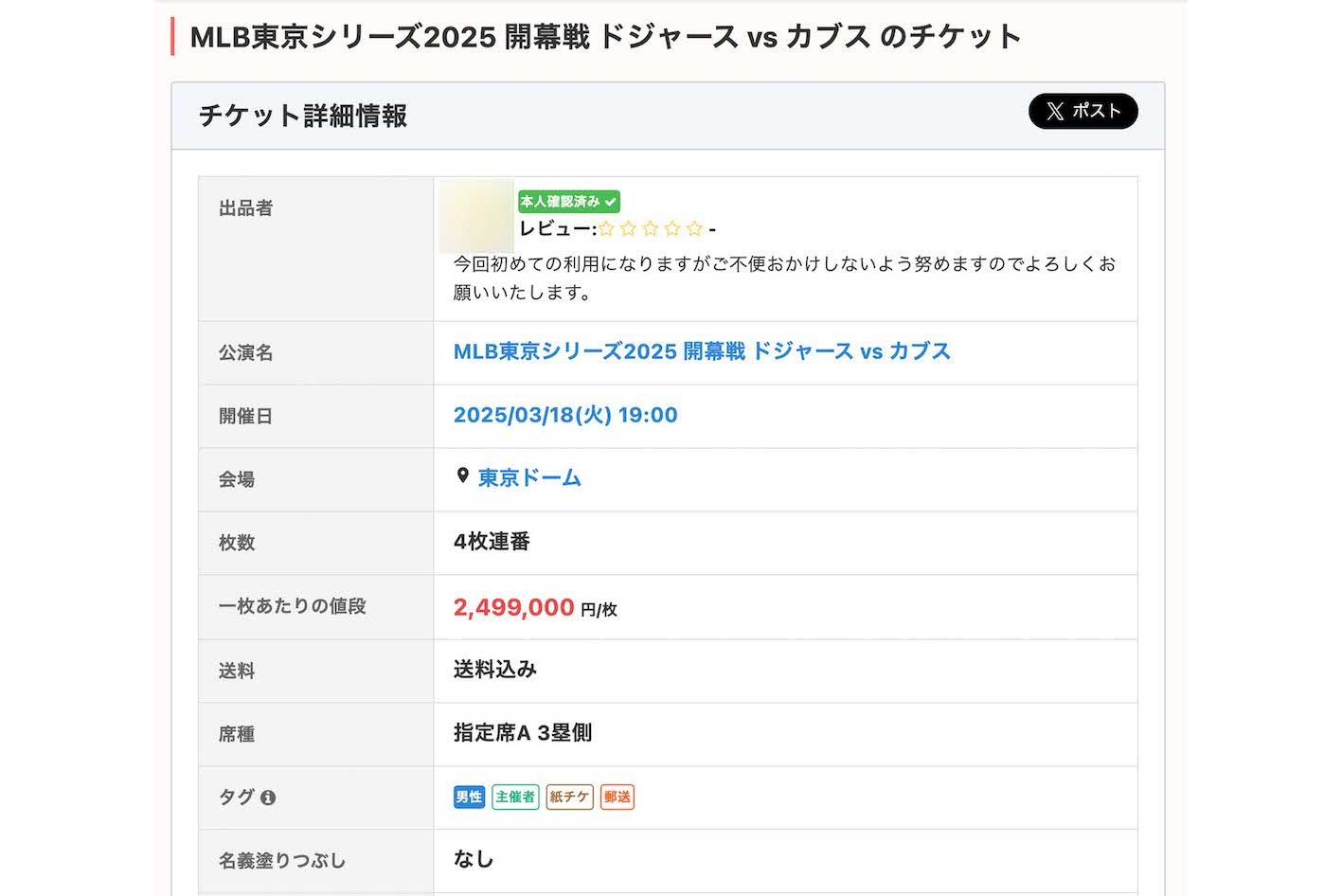The height and width of the screenshot is (896, 1342).
Task: Click the red 2,499,000 price text
Action: 512,607
